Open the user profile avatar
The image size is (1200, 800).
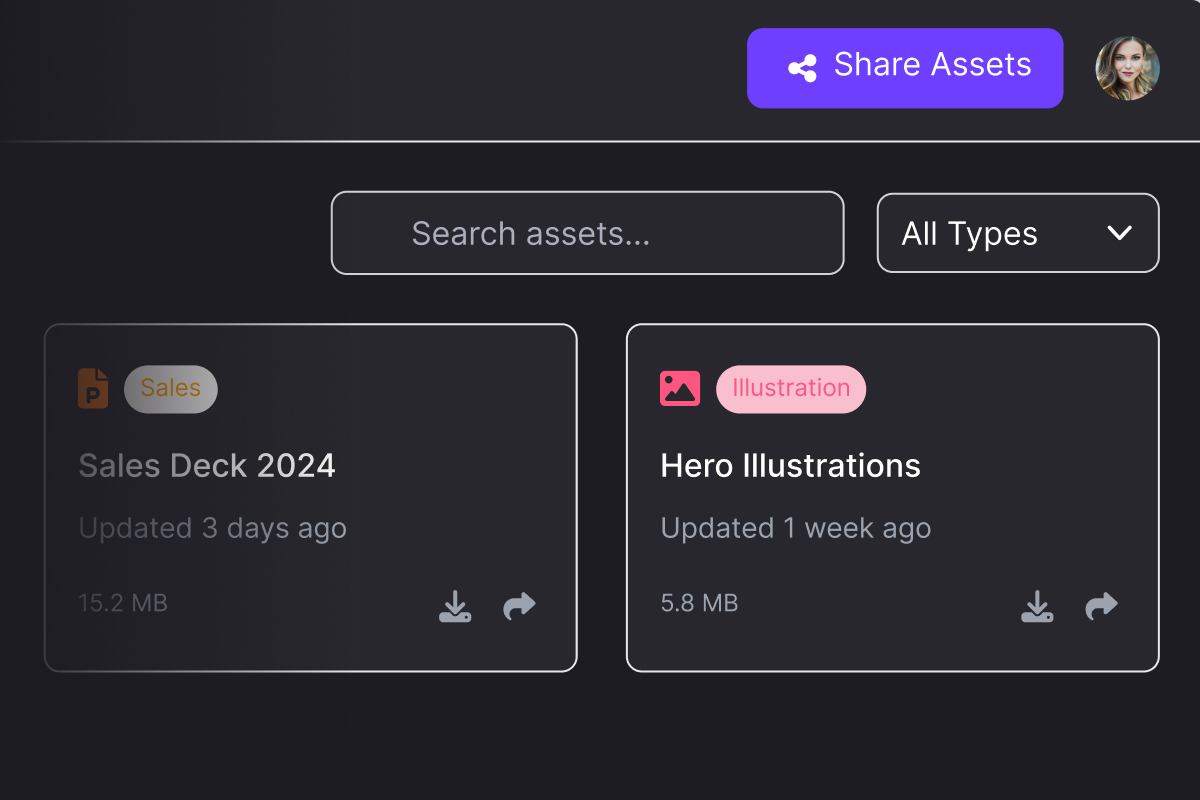pyautogui.click(x=1127, y=69)
